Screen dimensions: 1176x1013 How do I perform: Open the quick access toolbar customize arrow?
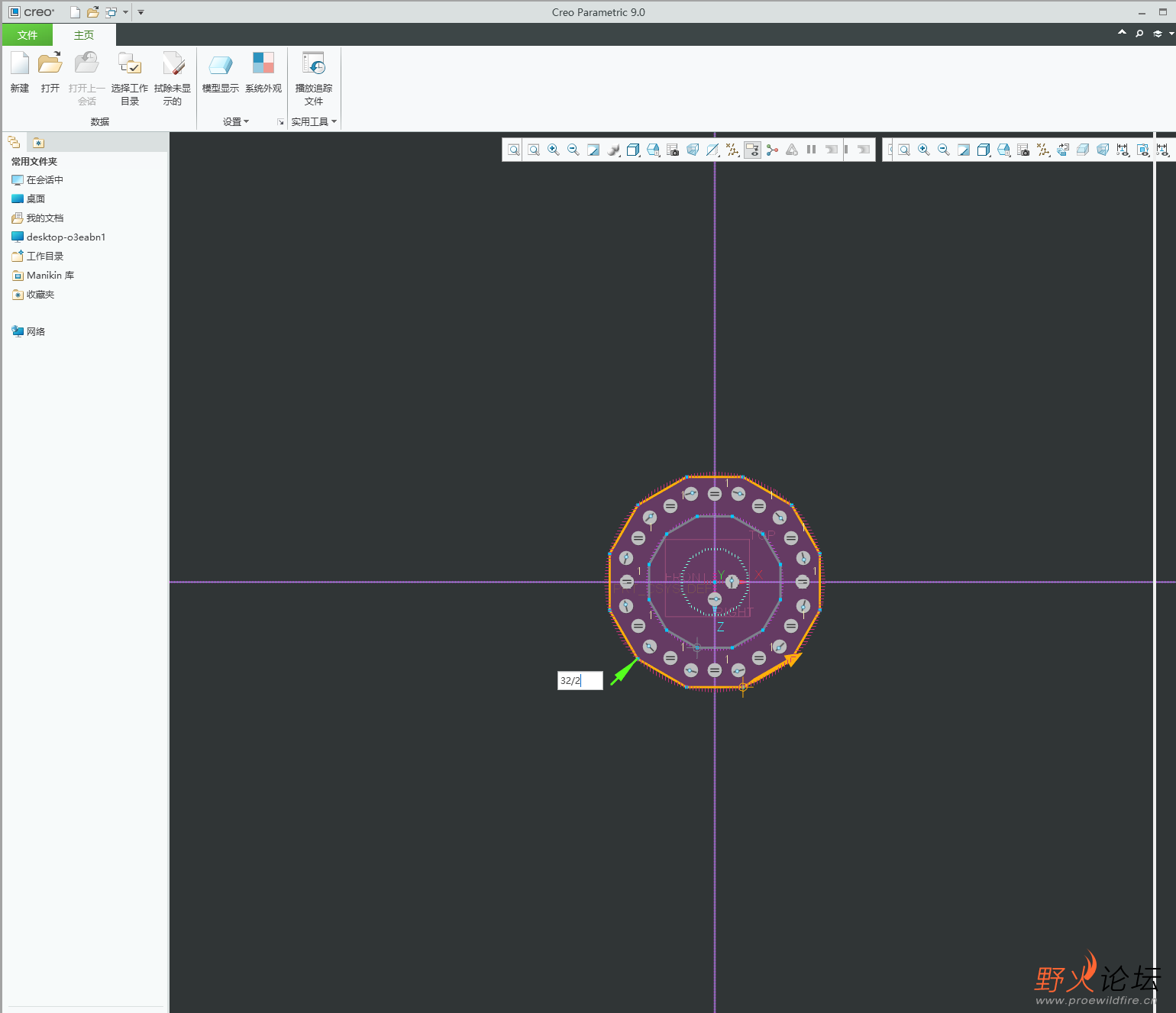[x=141, y=12]
